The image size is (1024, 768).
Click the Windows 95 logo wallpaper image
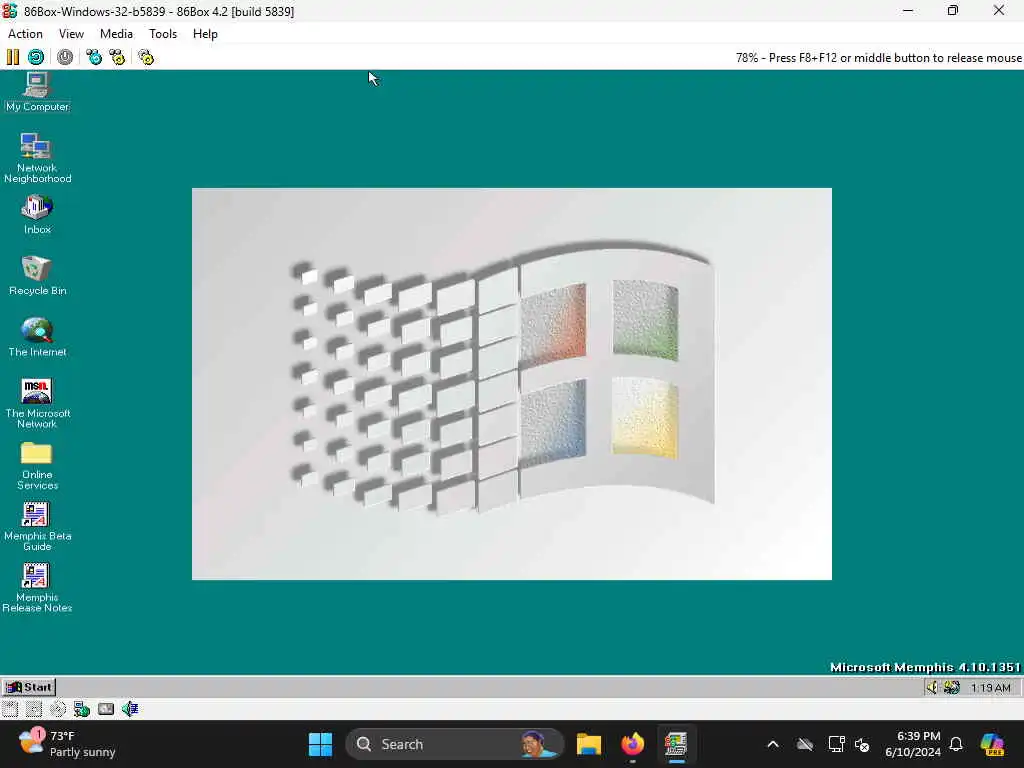pyautogui.click(x=512, y=384)
